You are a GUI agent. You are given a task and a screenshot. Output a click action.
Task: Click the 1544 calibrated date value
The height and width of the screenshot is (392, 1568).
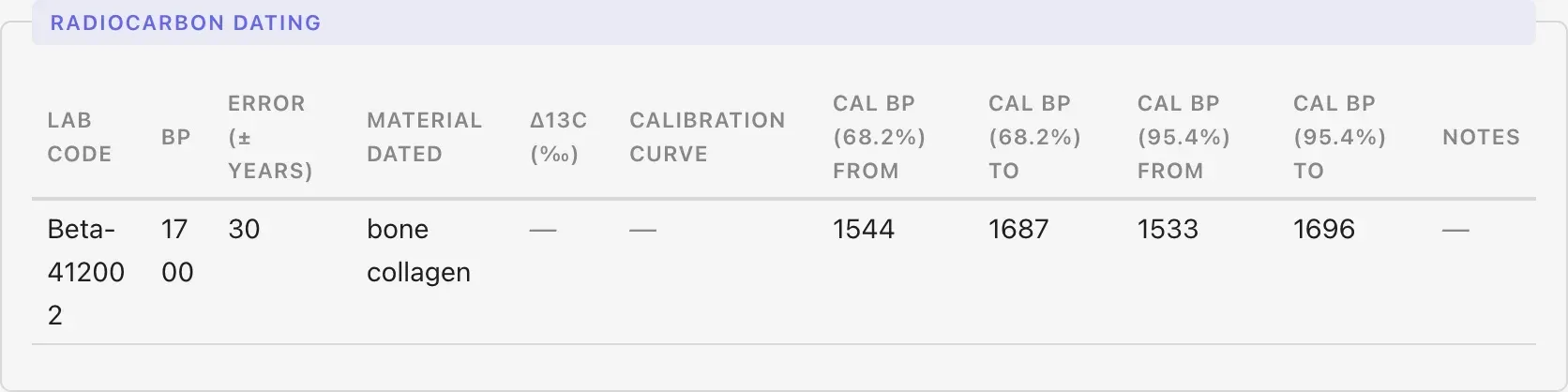[x=864, y=229]
